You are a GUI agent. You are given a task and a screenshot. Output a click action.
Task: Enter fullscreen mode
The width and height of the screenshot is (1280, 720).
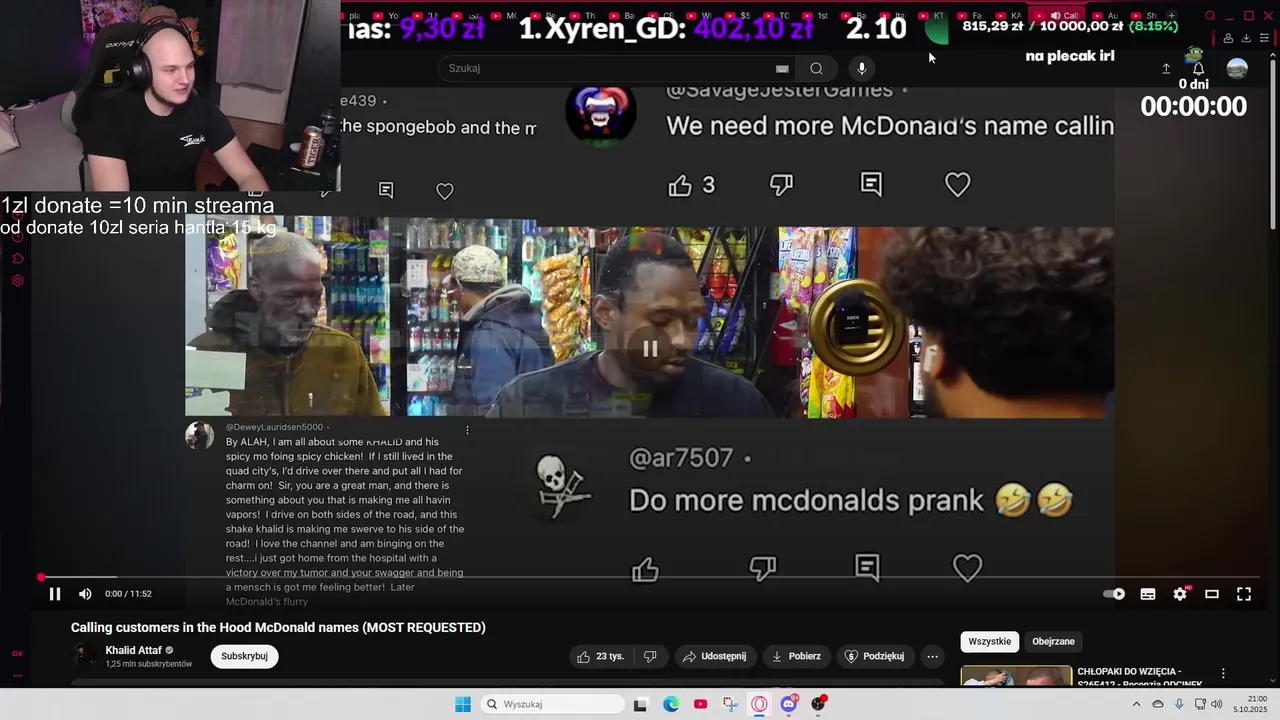click(x=1244, y=594)
